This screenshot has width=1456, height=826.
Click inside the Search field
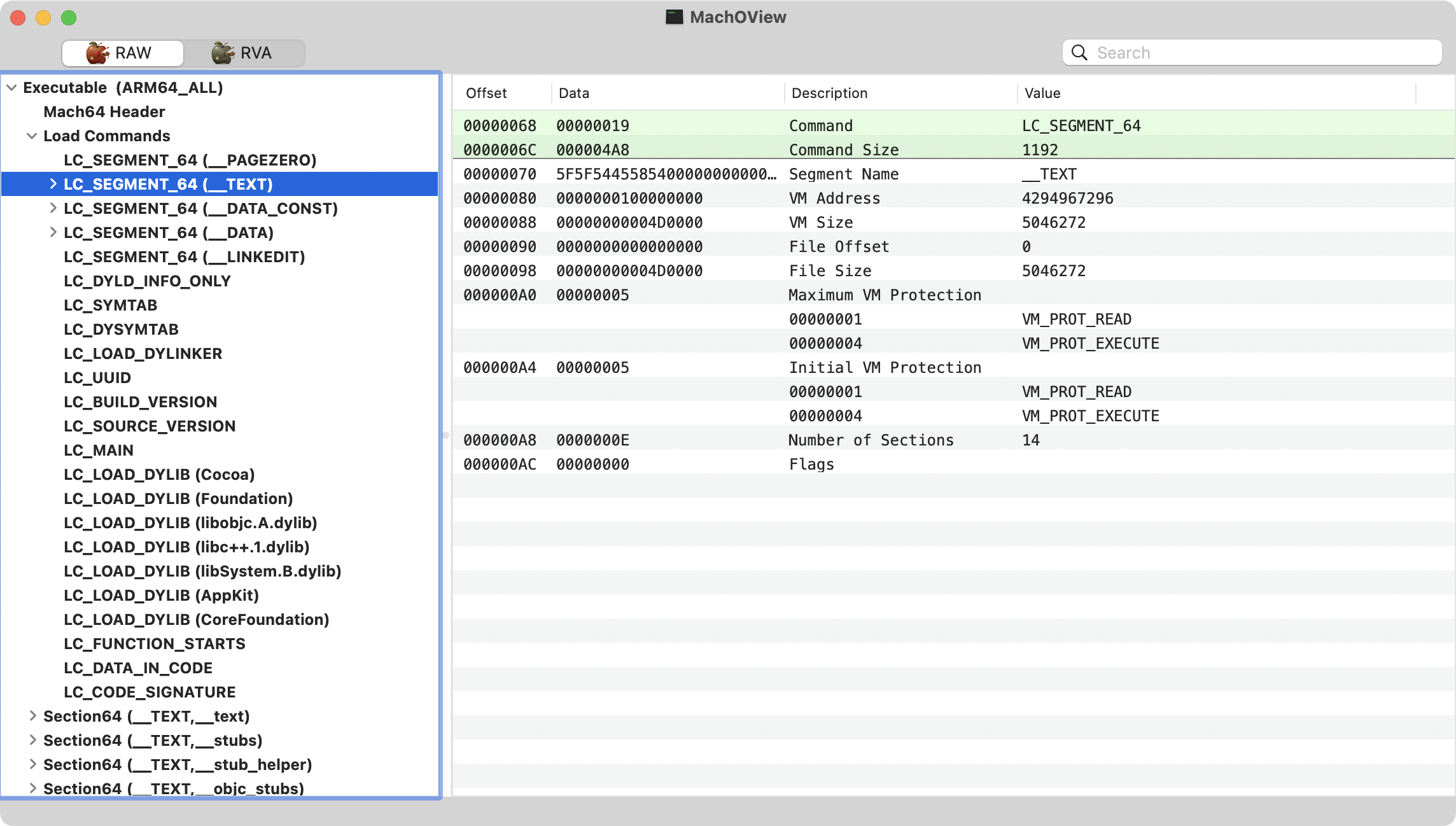click(1260, 53)
